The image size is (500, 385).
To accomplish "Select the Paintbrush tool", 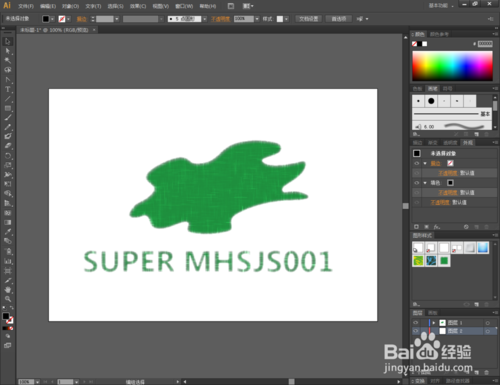I will pyautogui.click(x=7, y=117).
